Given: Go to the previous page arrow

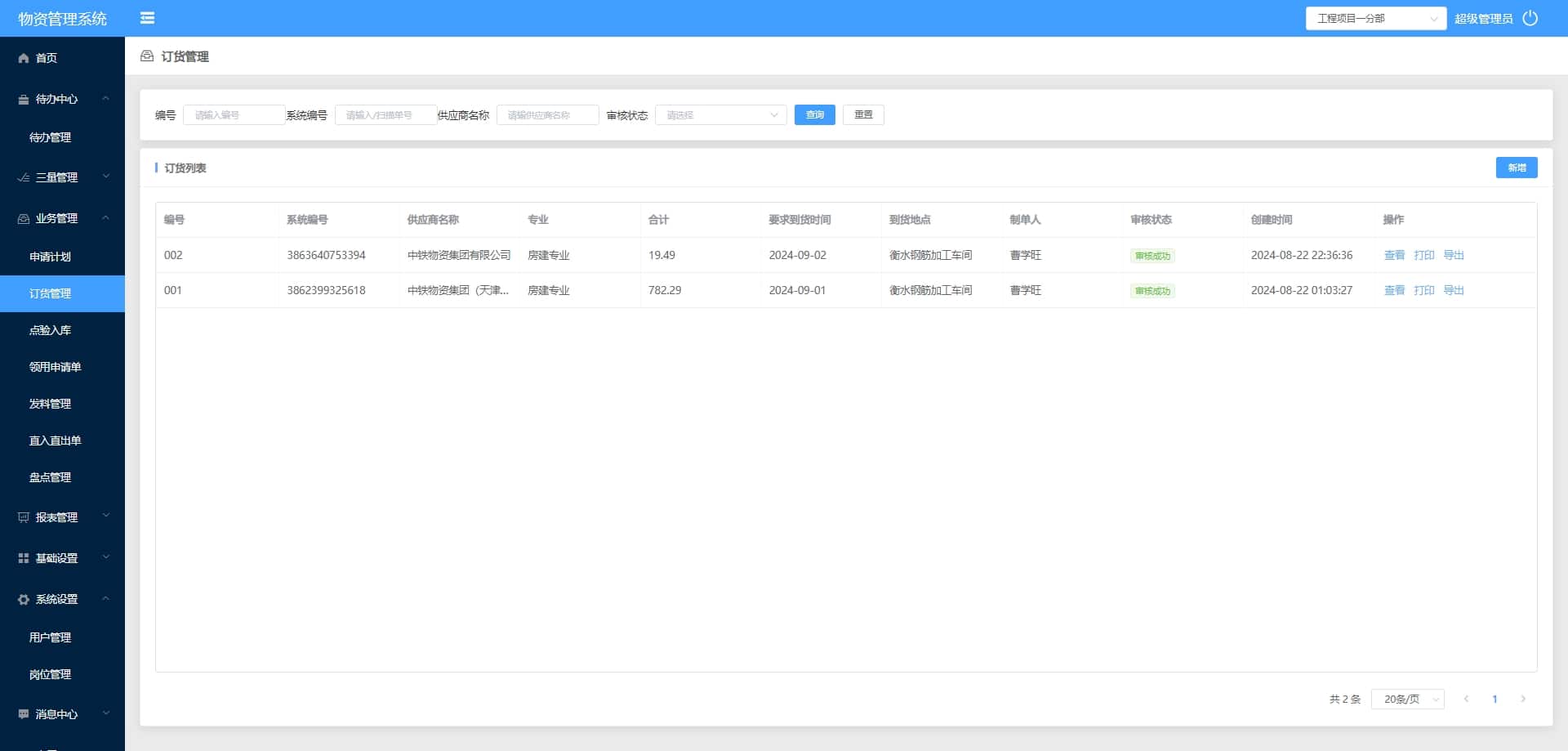Looking at the screenshot, I should [x=1467, y=699].
